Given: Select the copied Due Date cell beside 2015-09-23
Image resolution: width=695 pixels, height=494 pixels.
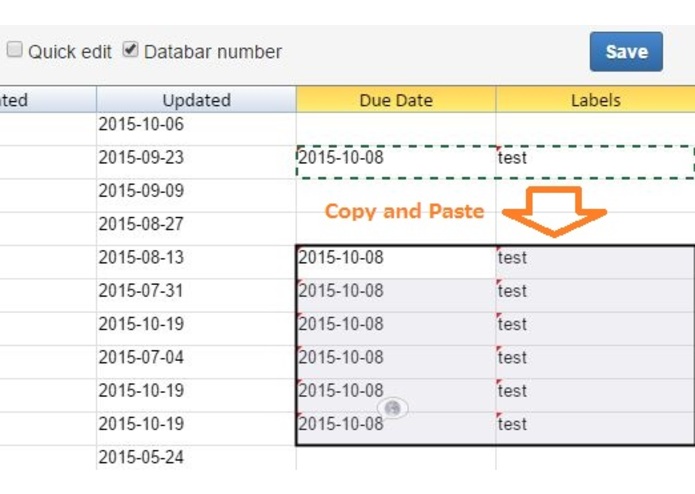Looking at the screenshot, I should [x=396, y=162].
